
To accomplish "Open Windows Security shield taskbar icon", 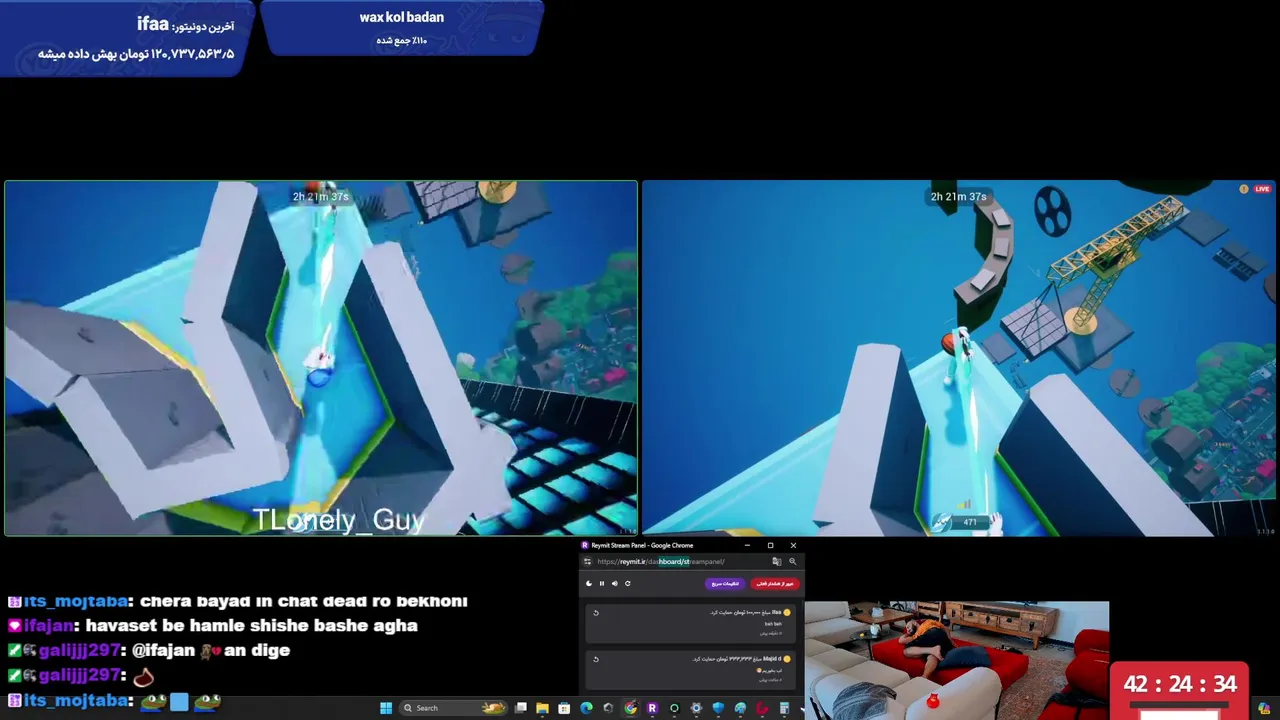I will tap(718, 708).
